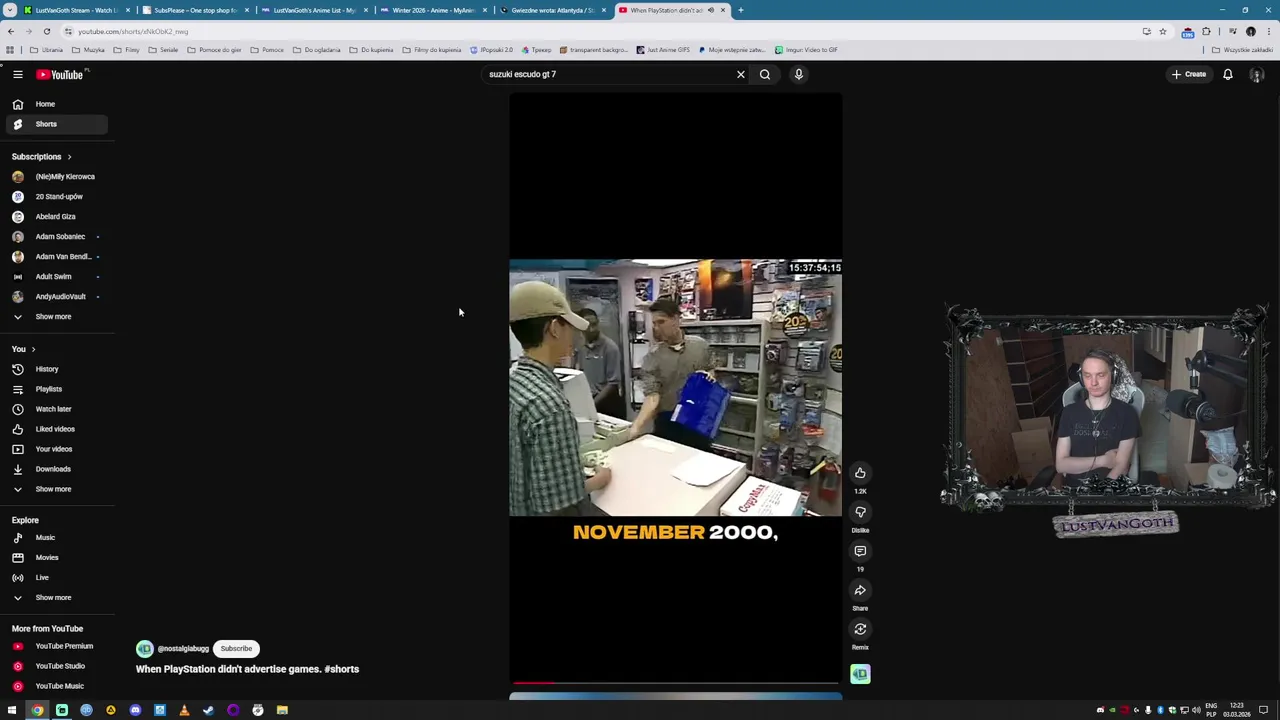Open the Adult Swim subscription

tap(56, 277)
